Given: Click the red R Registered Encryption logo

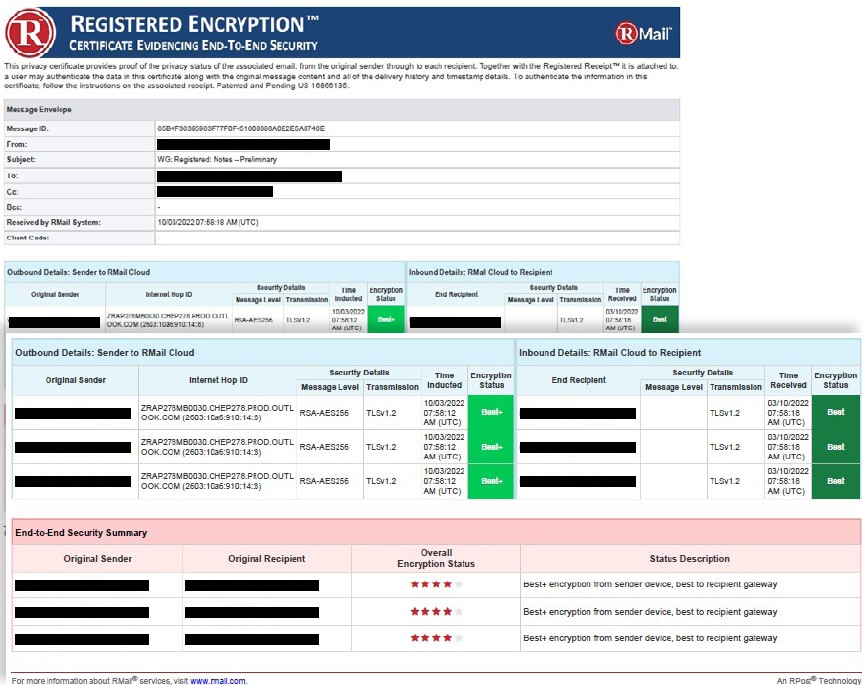Looking at the screenshot, I should (x=30, y=32).
